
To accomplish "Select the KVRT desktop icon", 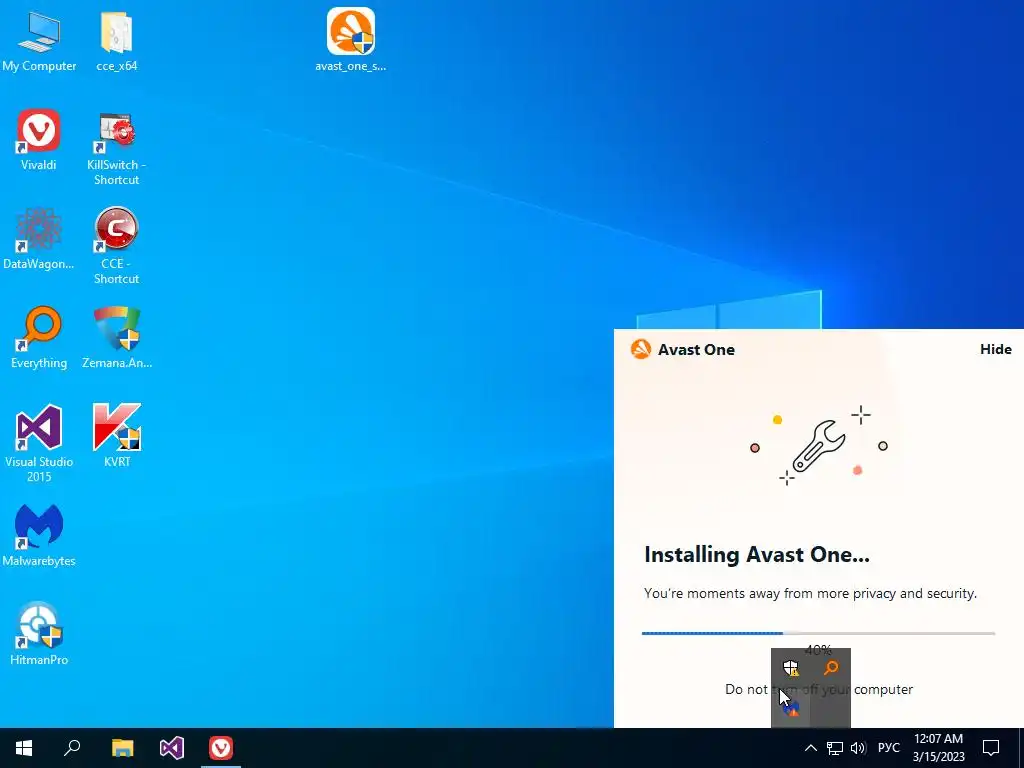I will [x=116, y=436].
